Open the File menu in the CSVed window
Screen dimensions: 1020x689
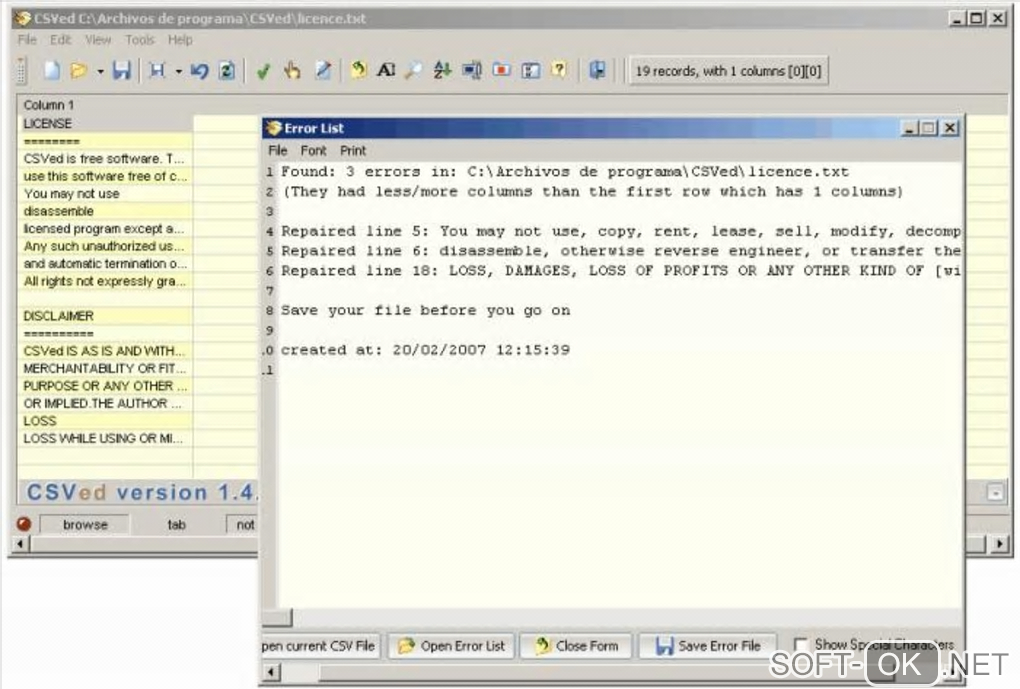[27, 40]
